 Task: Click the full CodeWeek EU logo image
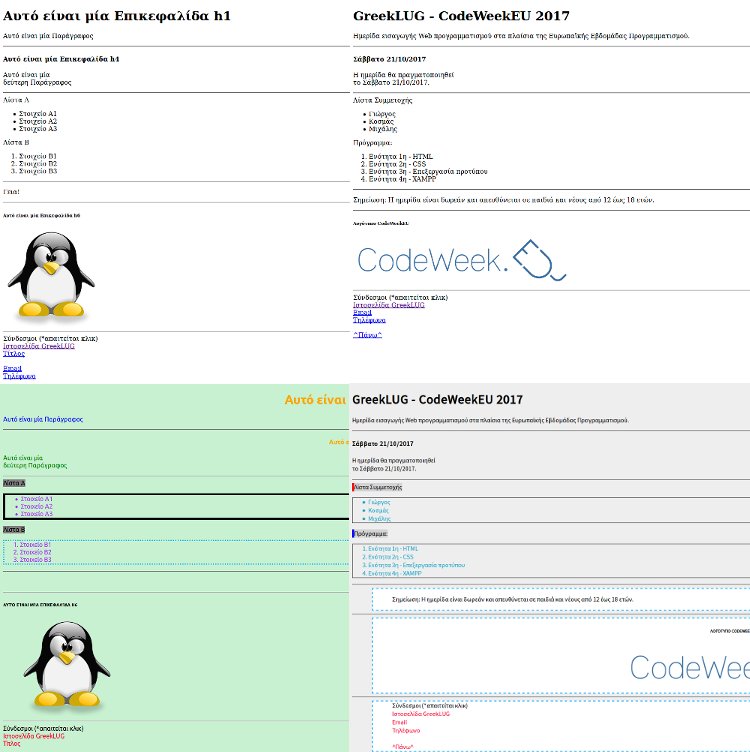462,260
